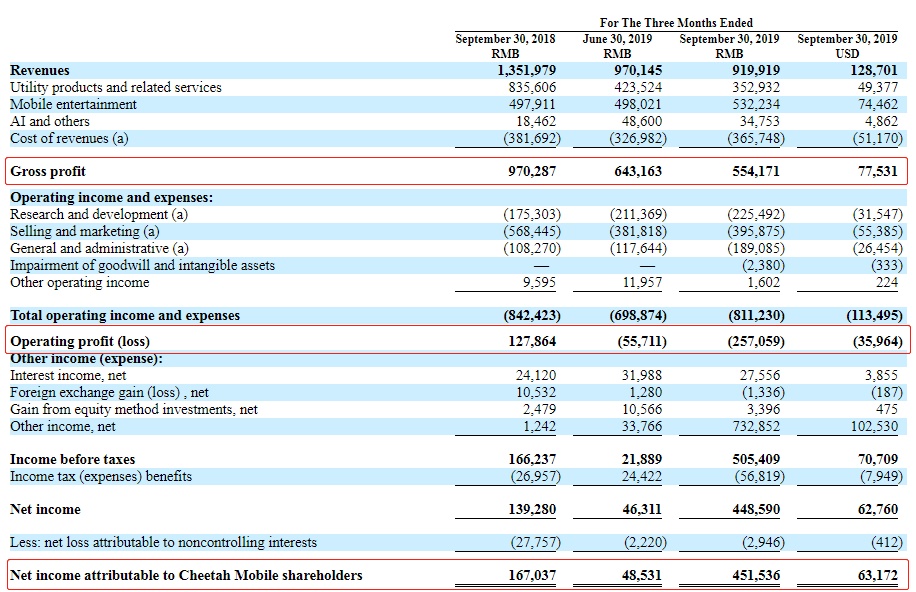This screenshot has width=916, height=592.
Task: Click revenue value 1,351,979
Action: (526, 71)
